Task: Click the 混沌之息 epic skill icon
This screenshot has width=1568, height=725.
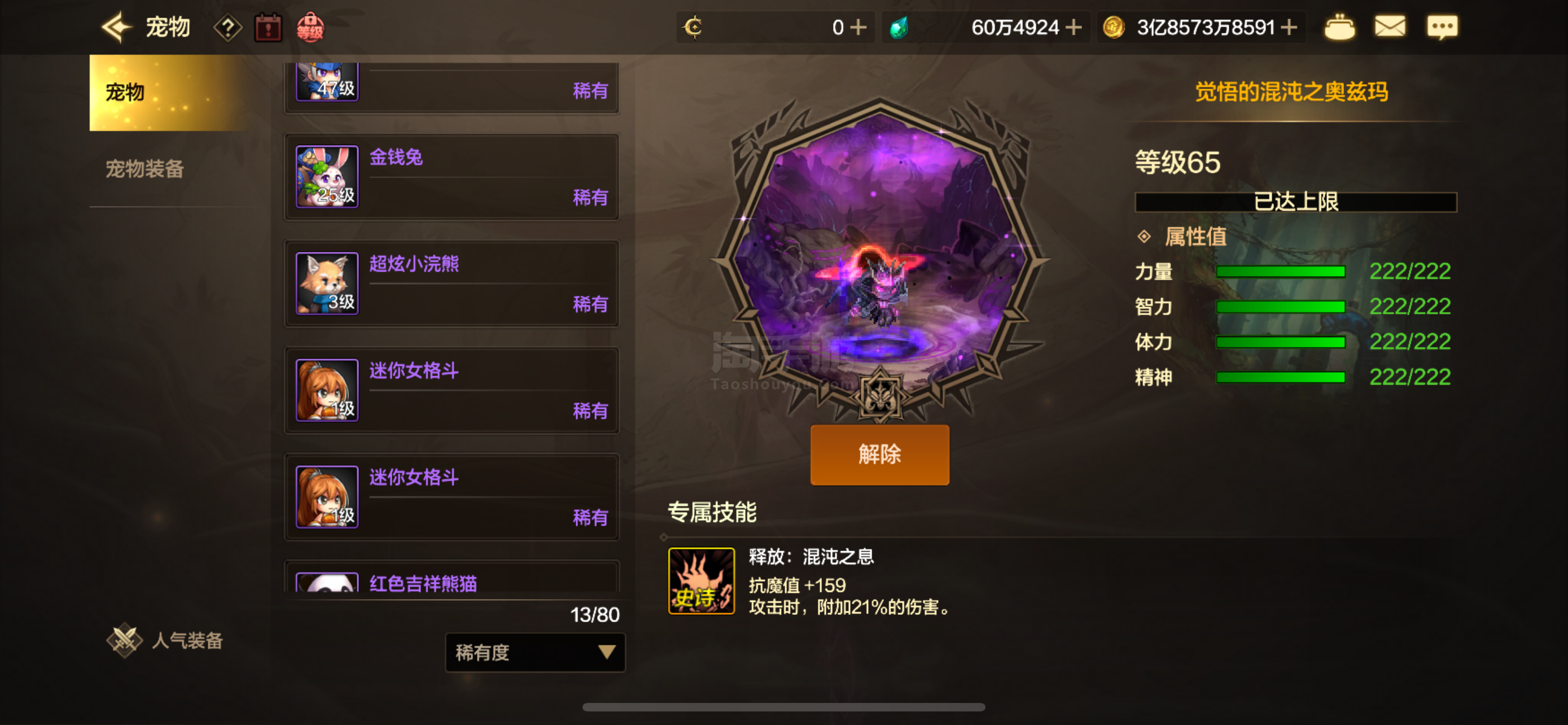Action: [x=701, y=580]
